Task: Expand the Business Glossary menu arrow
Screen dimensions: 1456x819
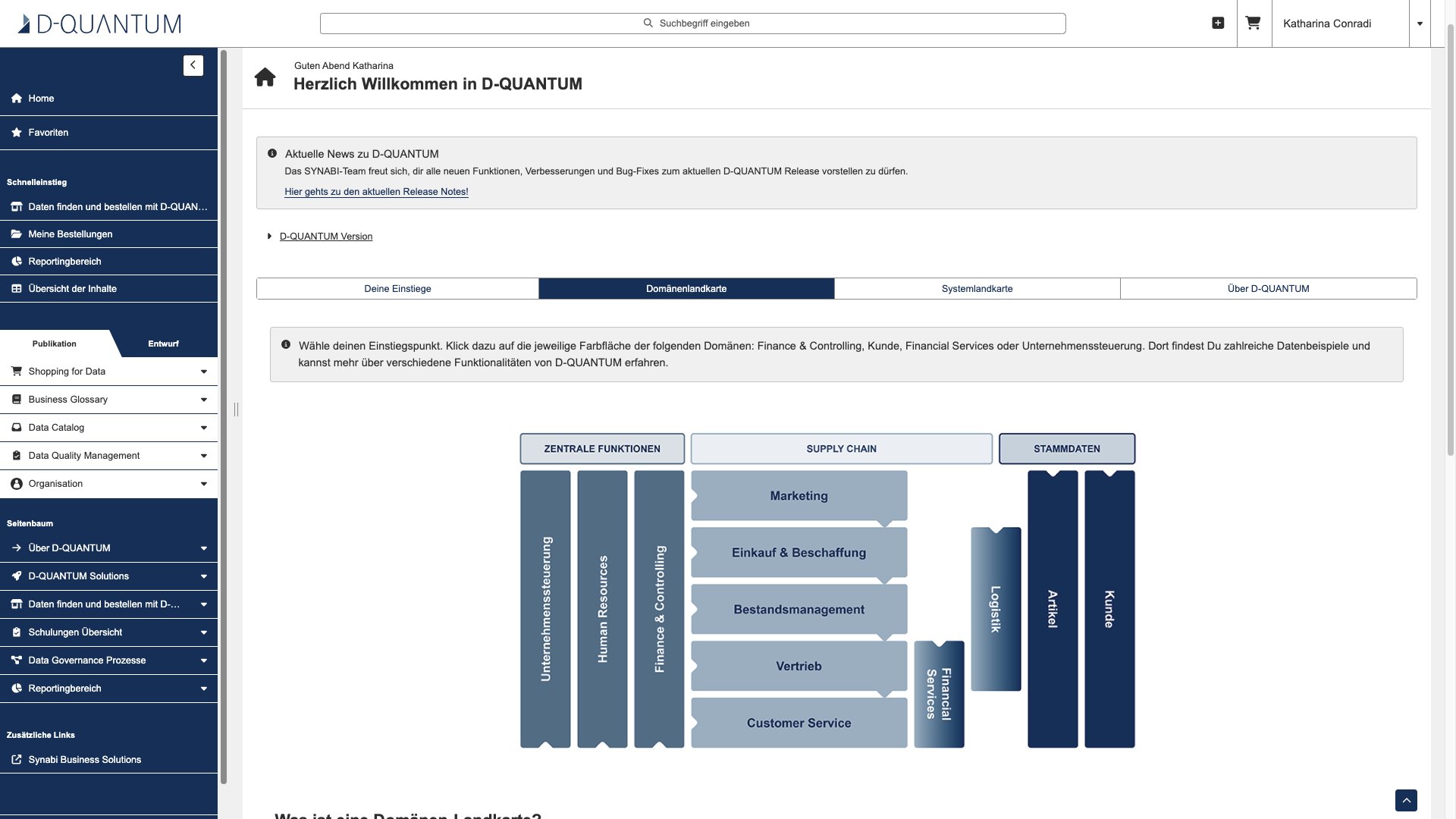Action: [203, 400]
